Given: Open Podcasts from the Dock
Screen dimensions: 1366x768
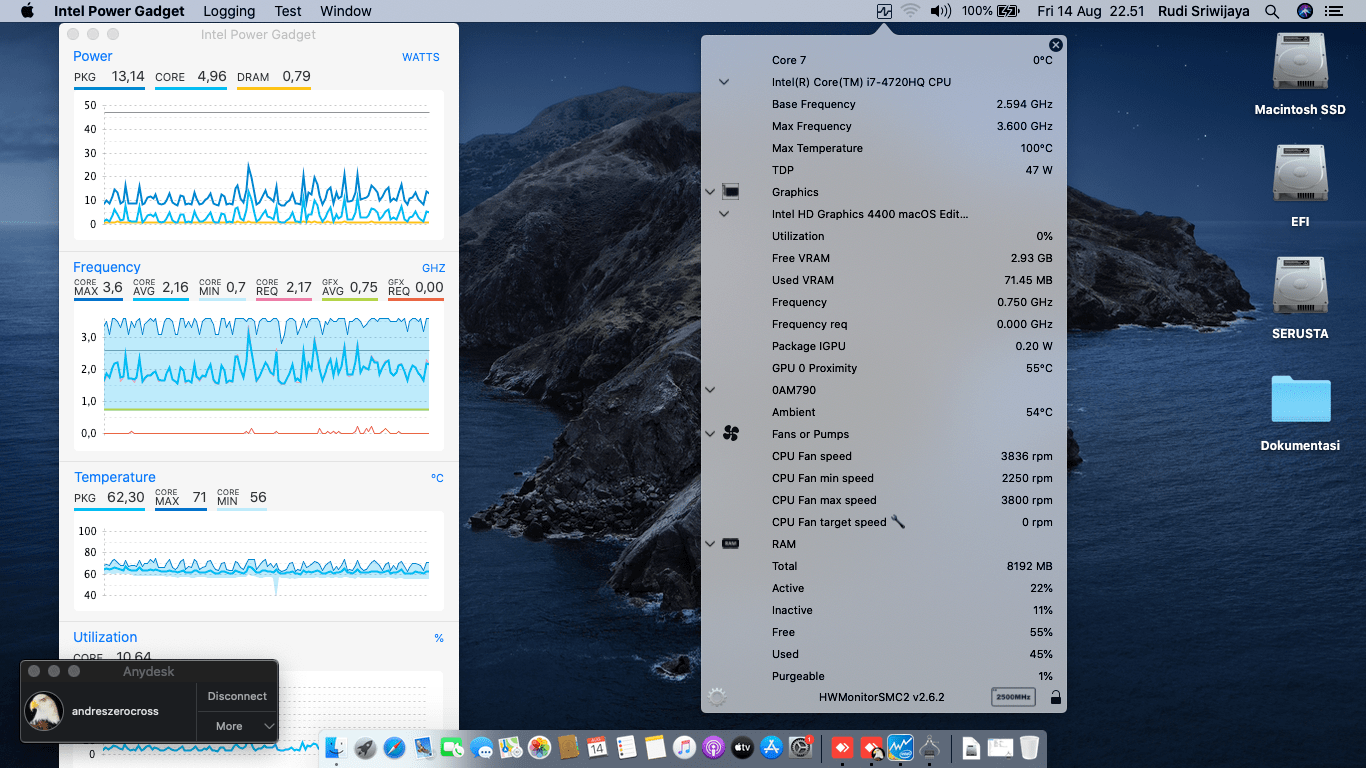Looking at the screenshot, I should (713, 747).
